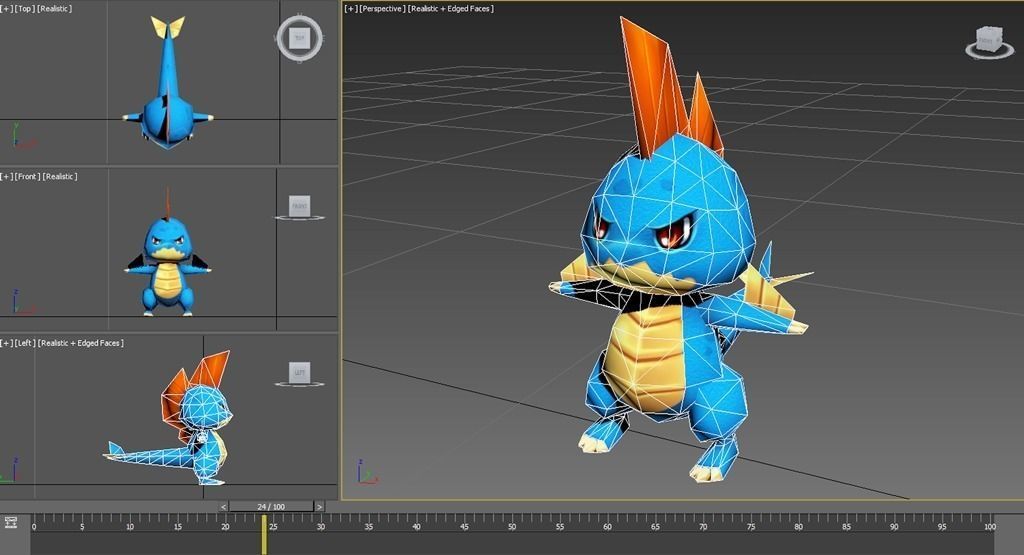Open the [+] menu of the Front viewport
The width and height of the screenshot is (1024, 555).
pos(7,176)
